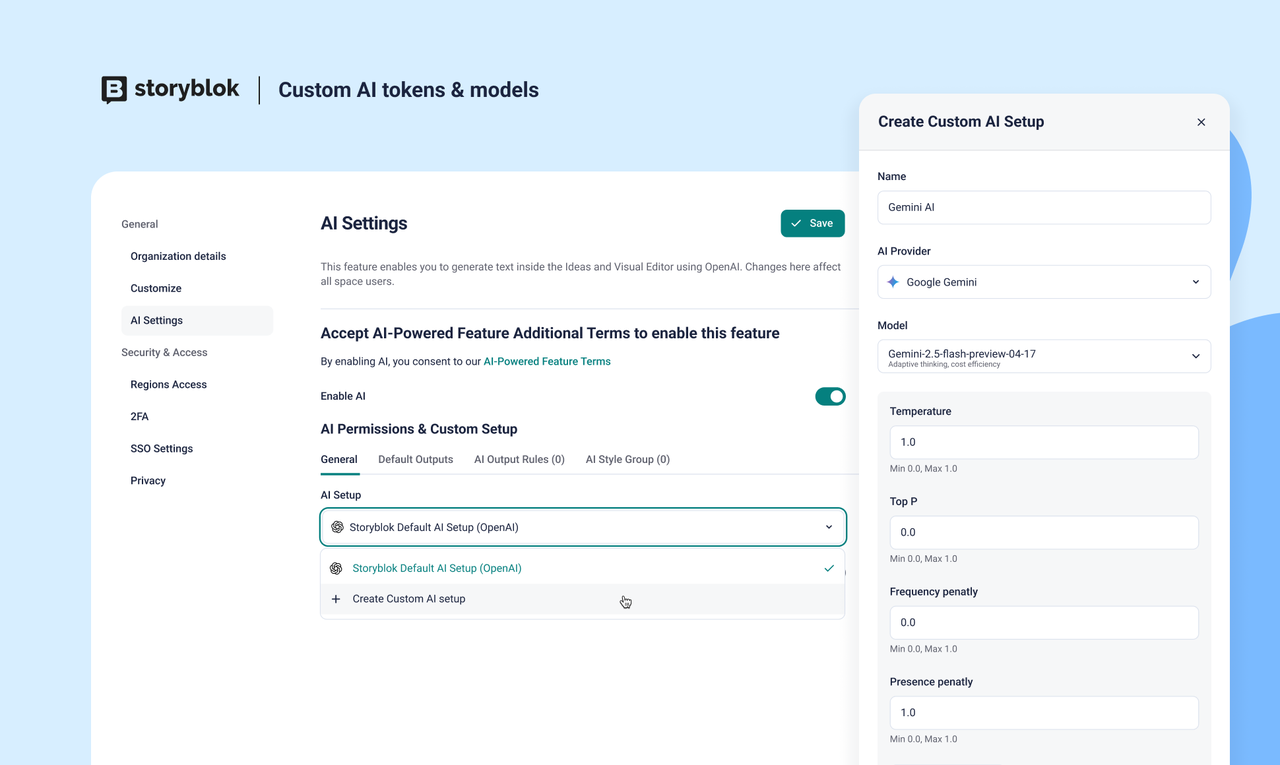Switch to the Default Outputs tab
The height and width of the screenshot is (765, 1280).
tap(415, 459)
